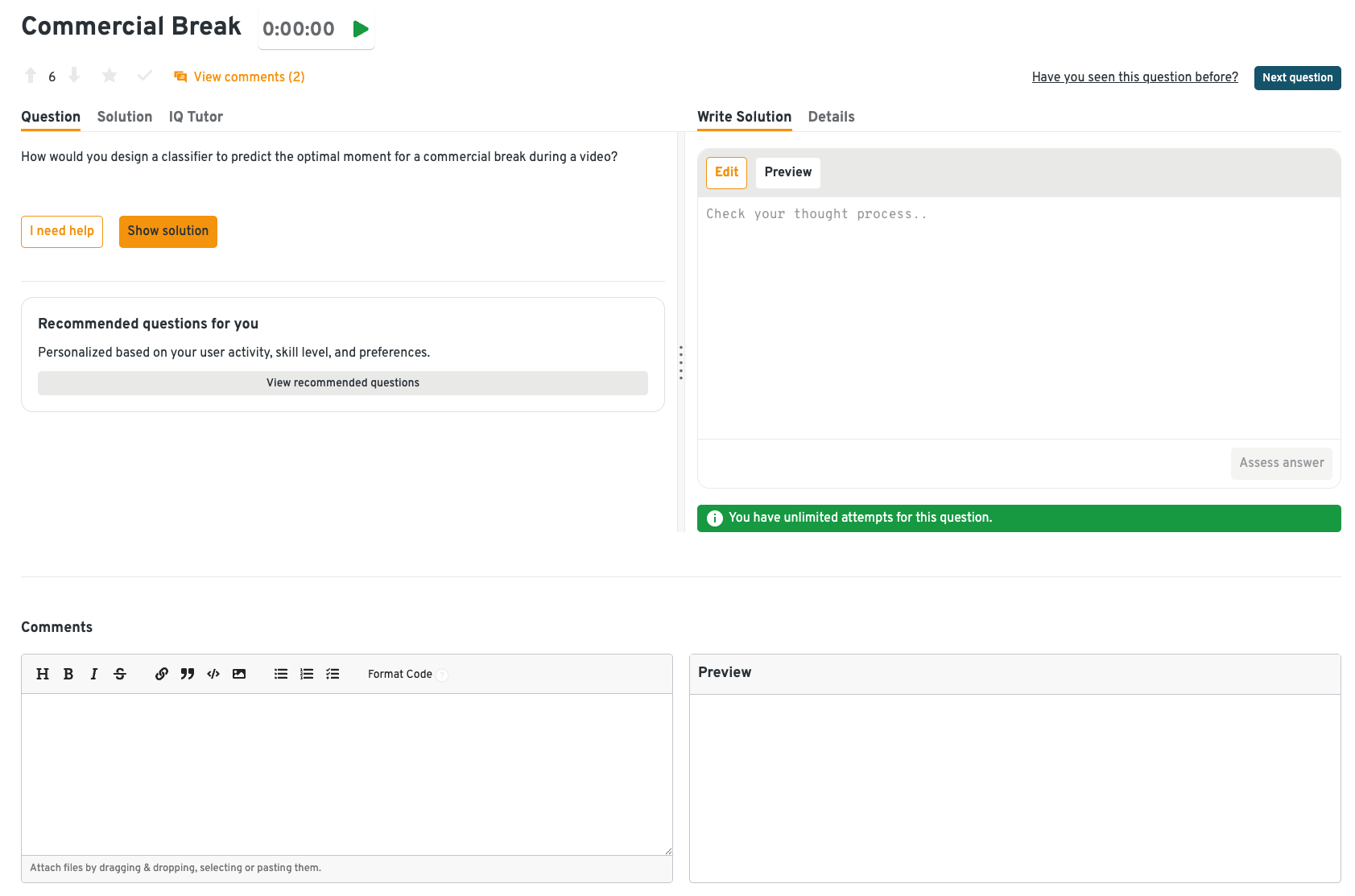Apply strikethrough in comment toolbar
This screenshot has width=1355, height=896.
[x=120, y=674]
